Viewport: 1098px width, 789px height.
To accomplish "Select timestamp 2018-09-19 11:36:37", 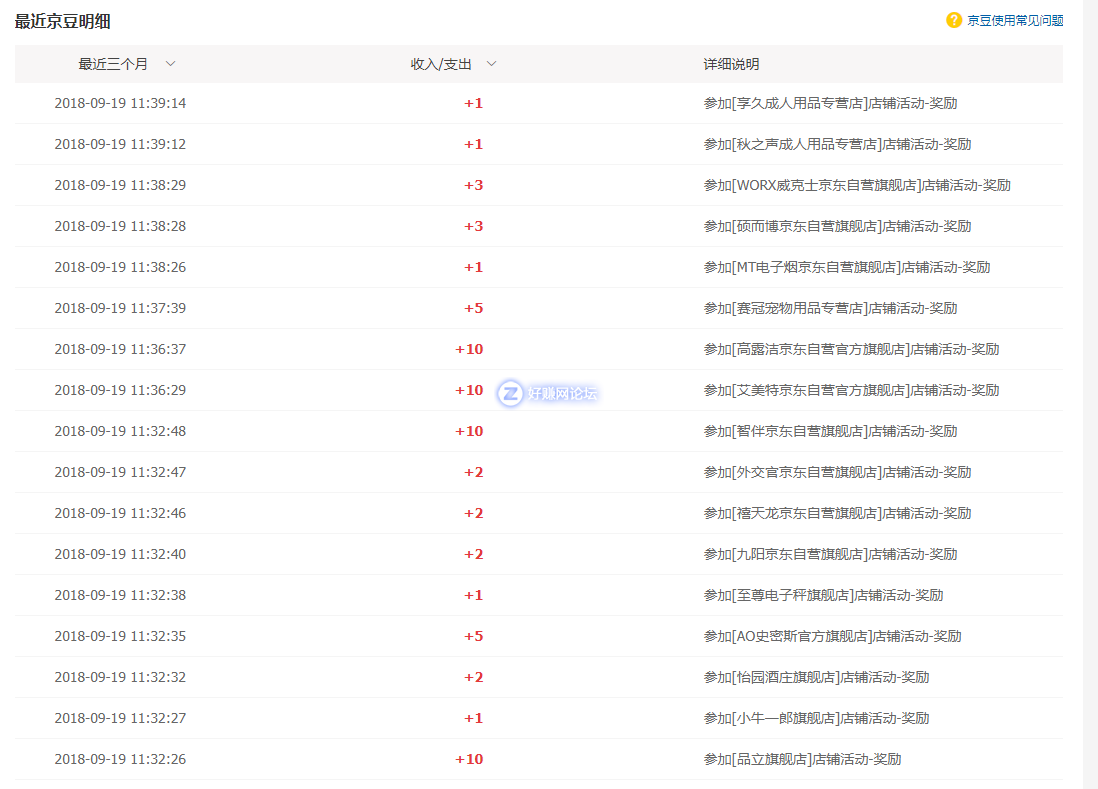I will [x=120, y=349].
